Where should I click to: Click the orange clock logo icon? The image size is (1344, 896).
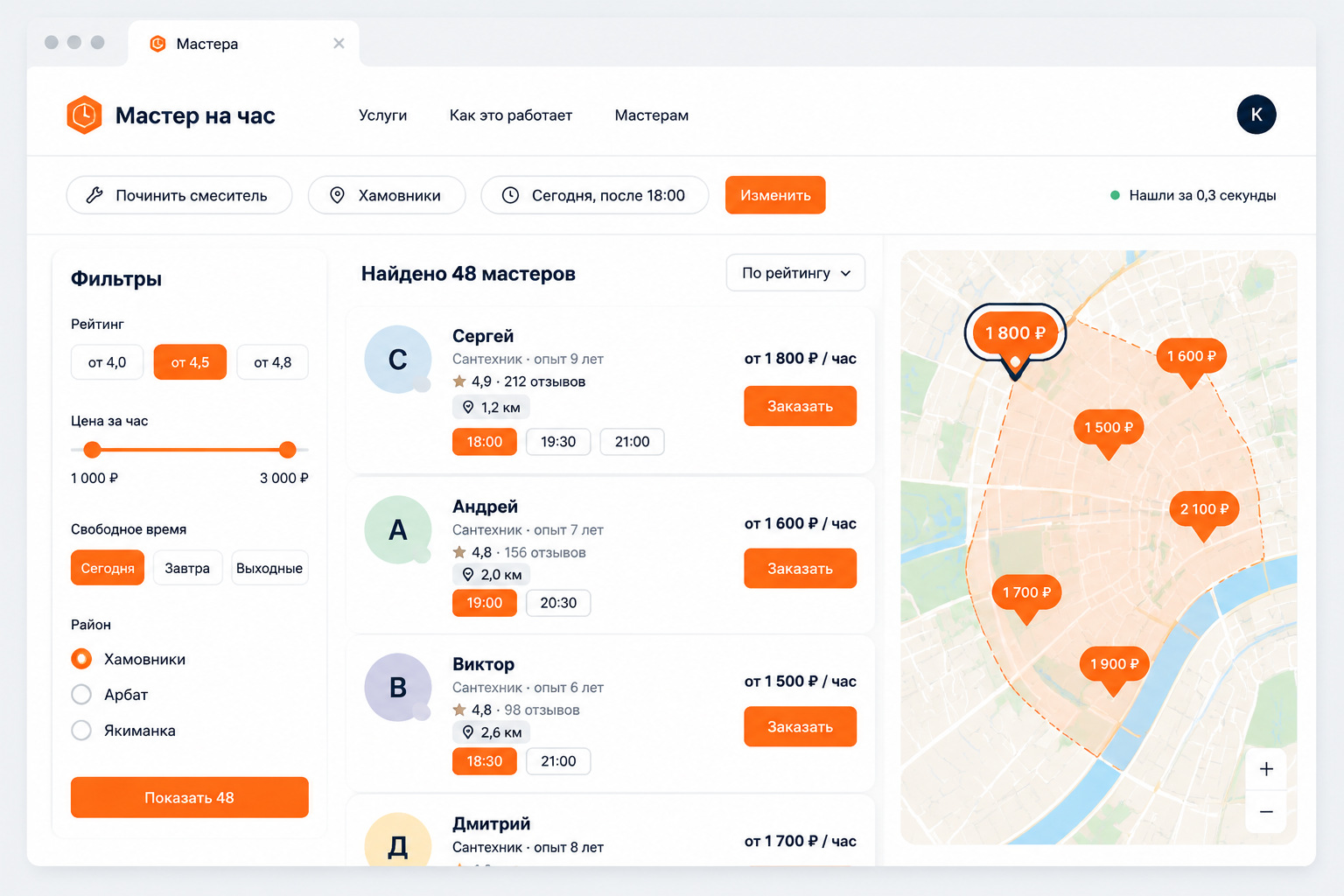[85, 115]
